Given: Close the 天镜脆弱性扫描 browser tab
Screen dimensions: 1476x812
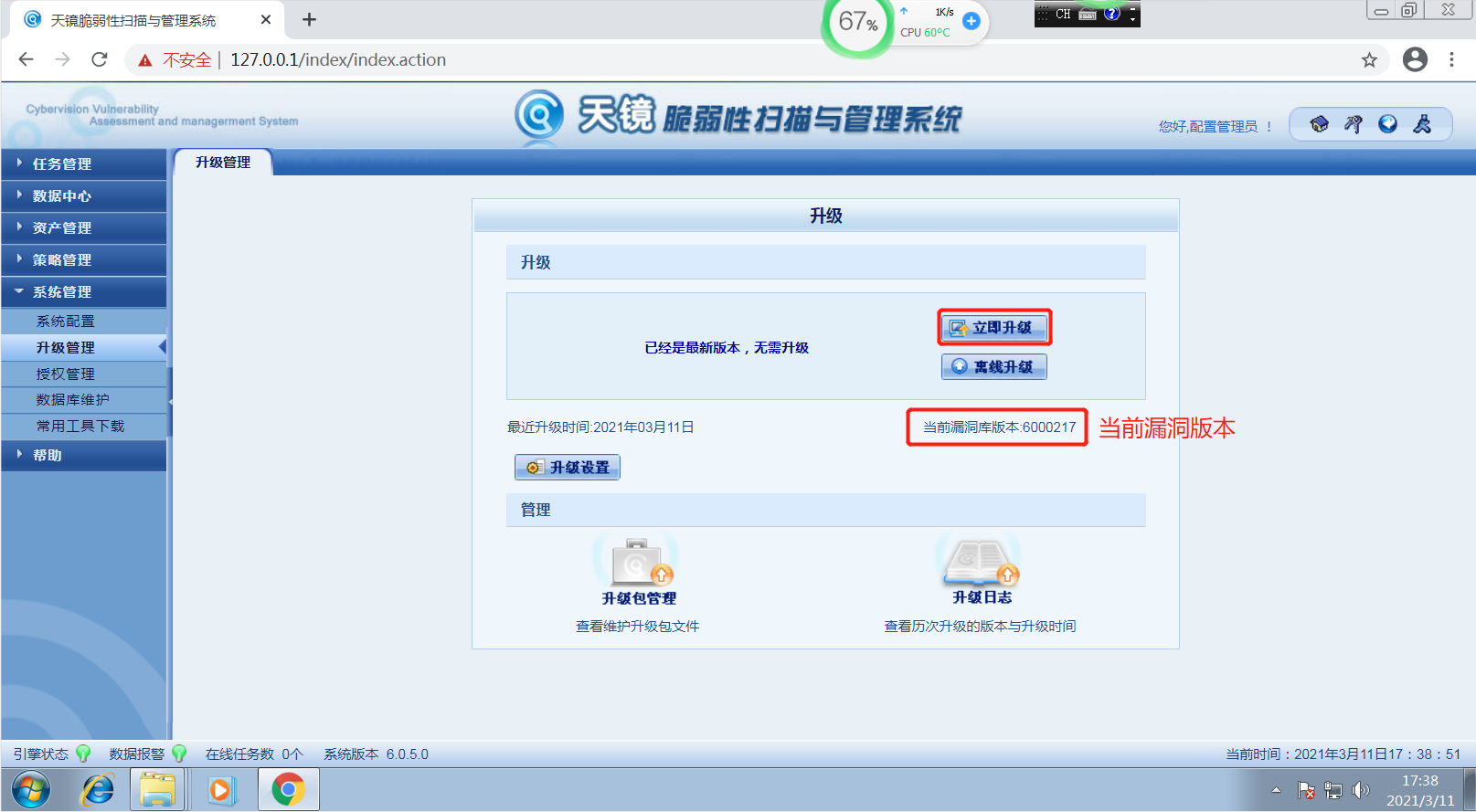Looking at the screenshot, I should 266,19.
